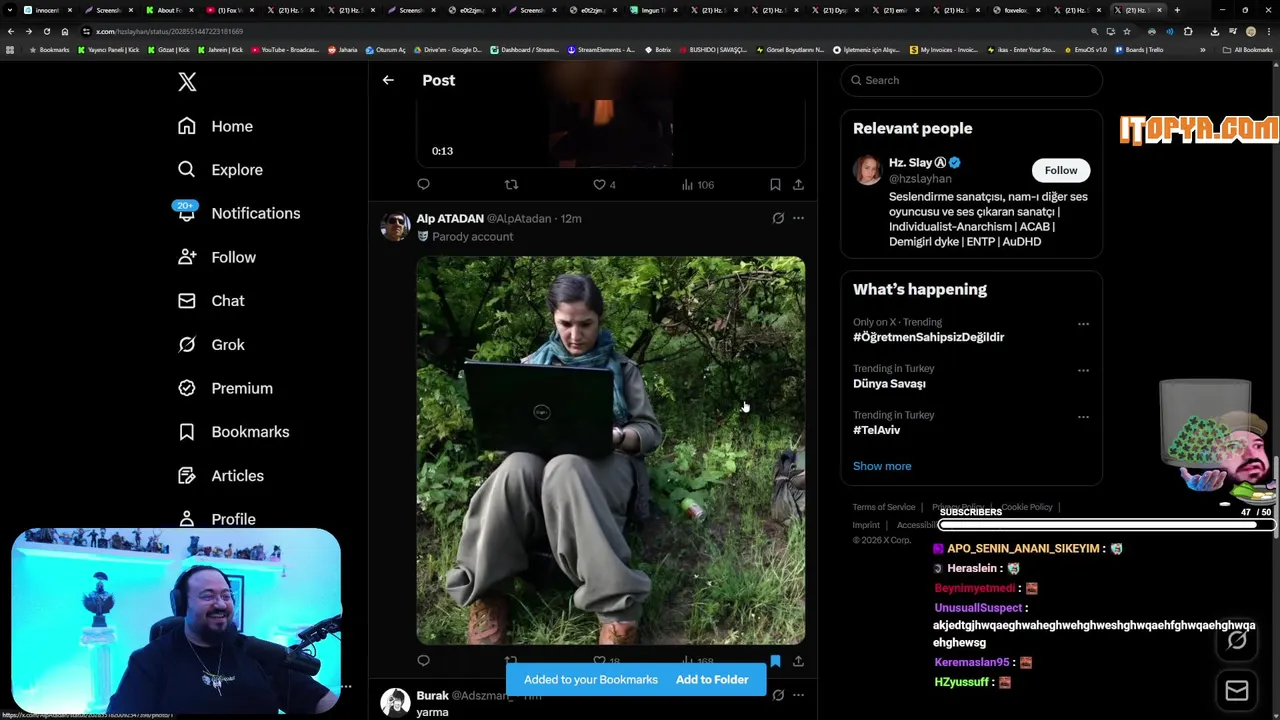This screenshot has width=1280, height=720.
Task: Go back with the Post arrow
Action: pos(388,80)
